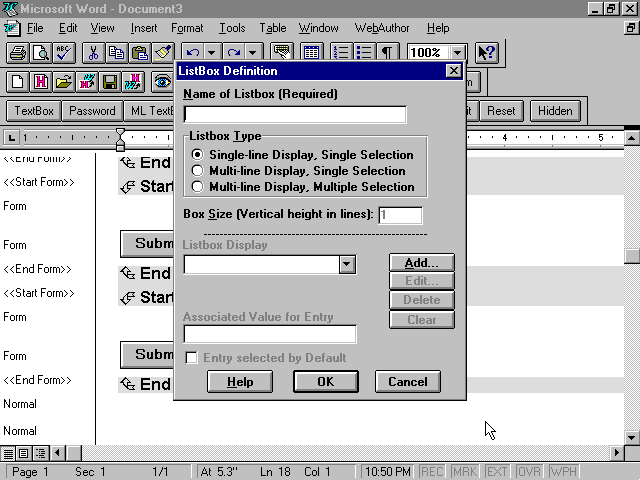
Task: Open the Format menu
Action: coord(187,28)
